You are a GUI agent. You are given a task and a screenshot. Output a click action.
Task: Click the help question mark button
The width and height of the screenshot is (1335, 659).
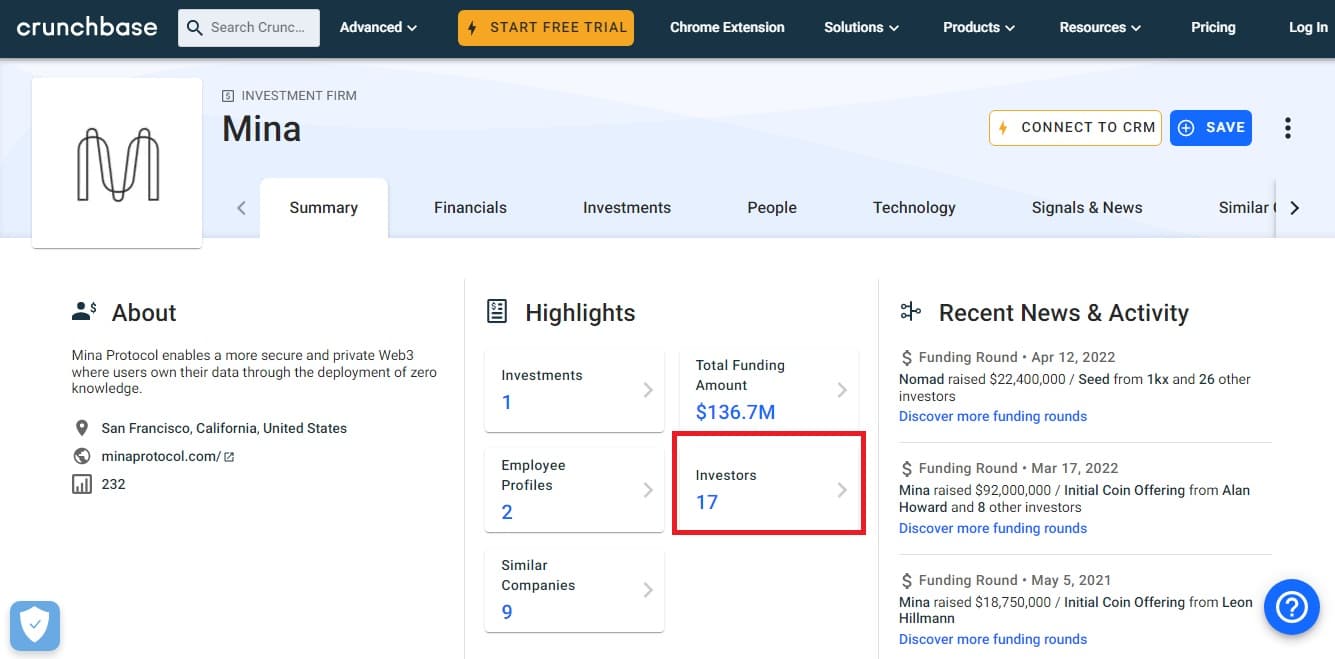tap(1292, 606)
